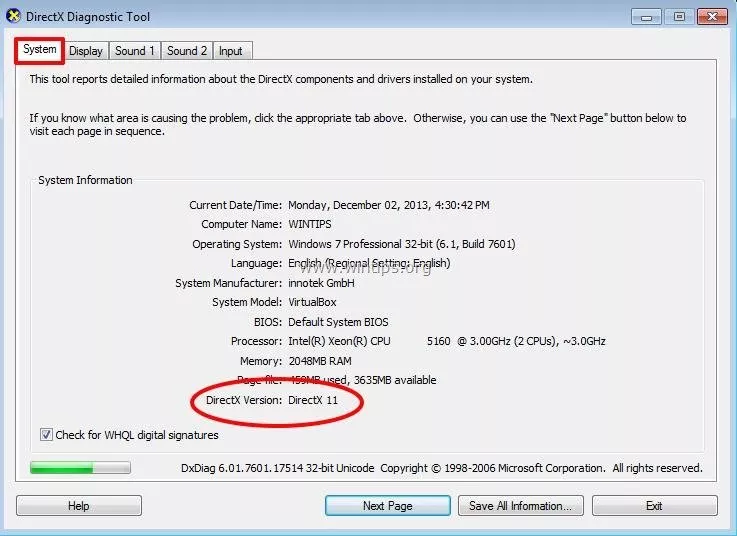Switch to the System tab
This screenshot has width=737, height=536.
(39, 50)
